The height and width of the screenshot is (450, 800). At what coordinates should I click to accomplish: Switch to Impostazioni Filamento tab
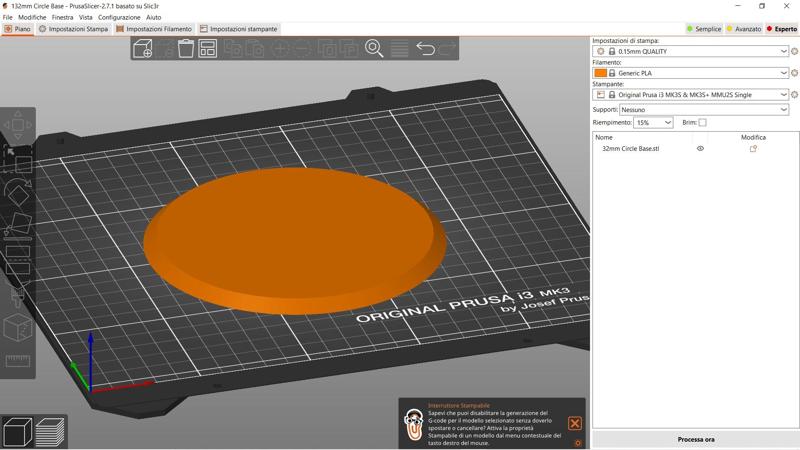154,29
